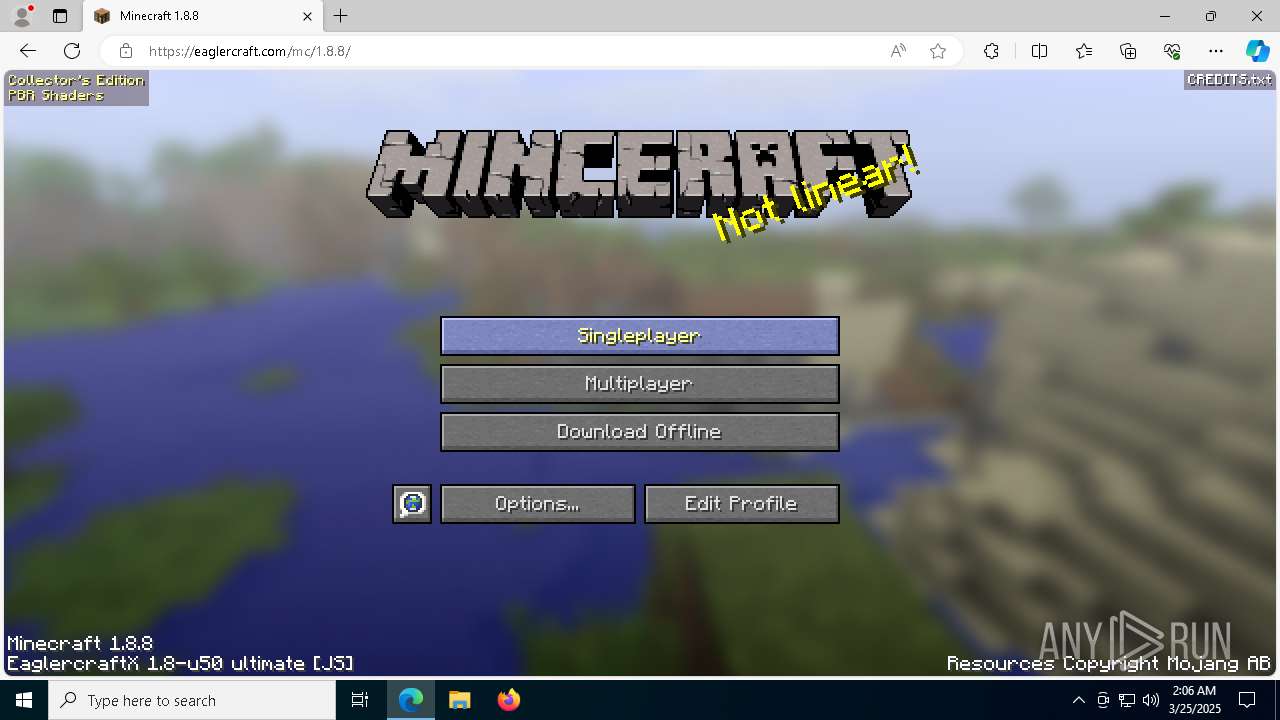1280x720 pixels.
Task: Go back to previous page in browser
Action: (28, 51)
